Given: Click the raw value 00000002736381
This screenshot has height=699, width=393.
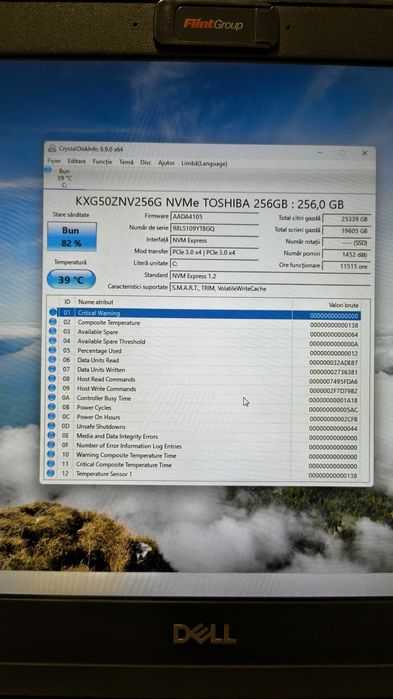Looking at the screenshot, I should click(x=333, y=372).
